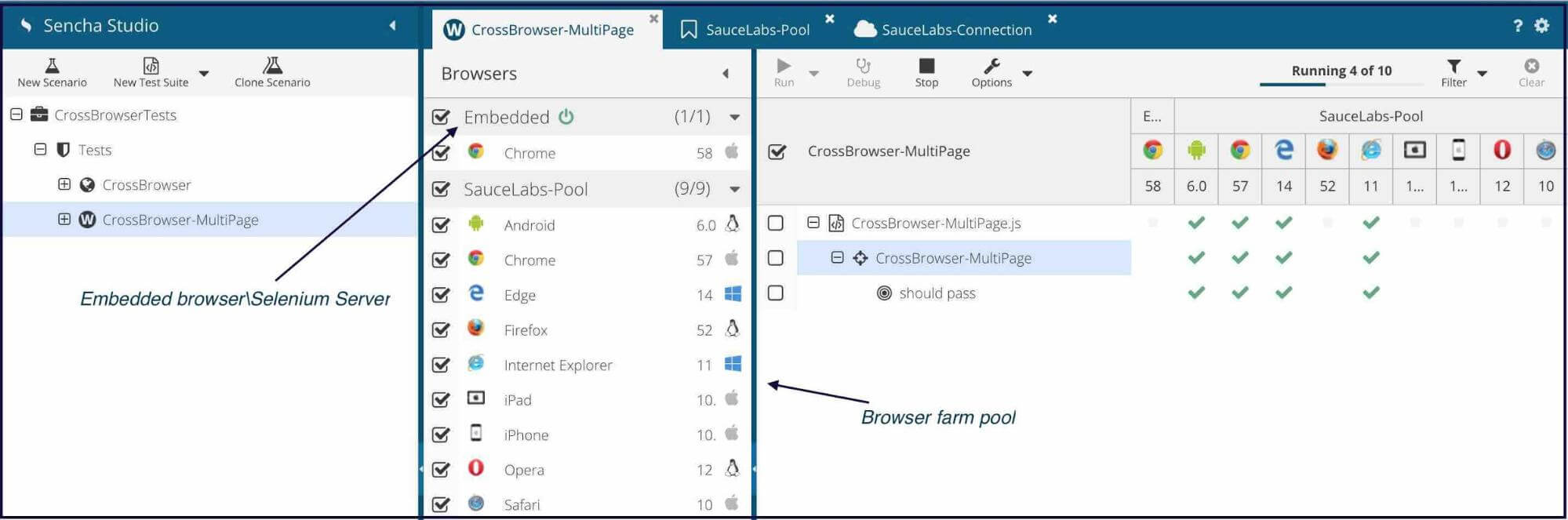
Task: Collapse the Sencha Studio side panel
Action: point(392,26)
